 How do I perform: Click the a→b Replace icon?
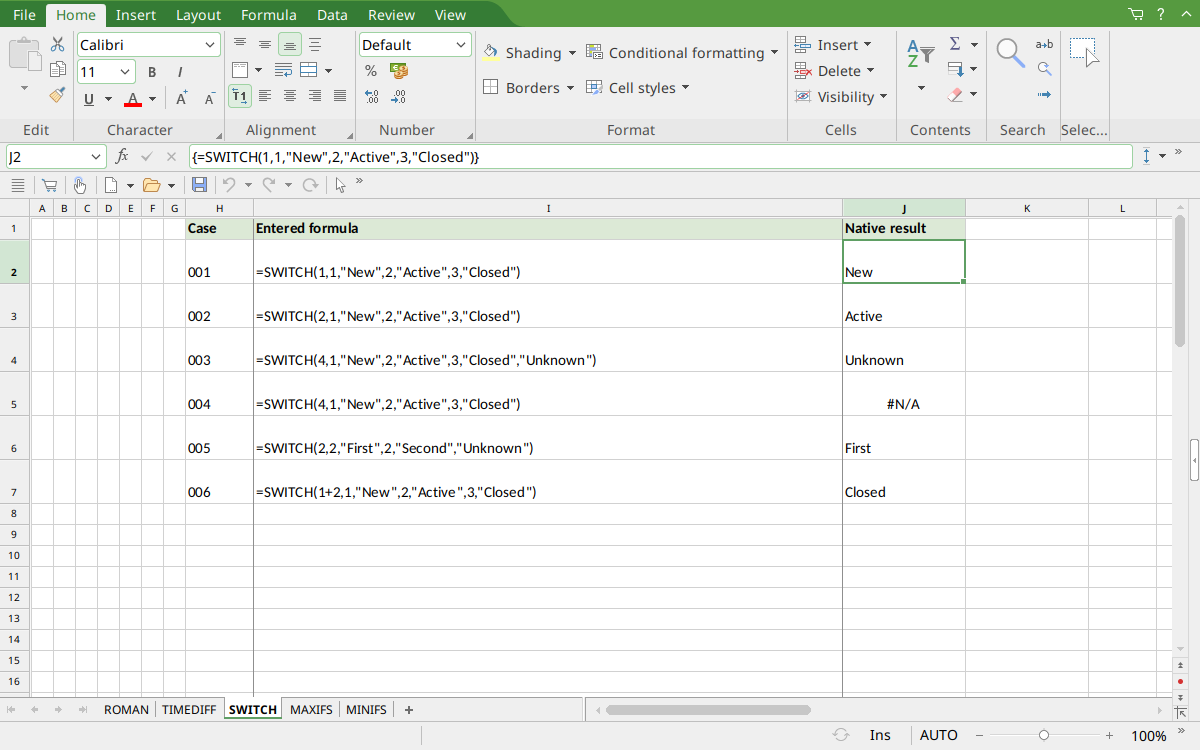1044,44
